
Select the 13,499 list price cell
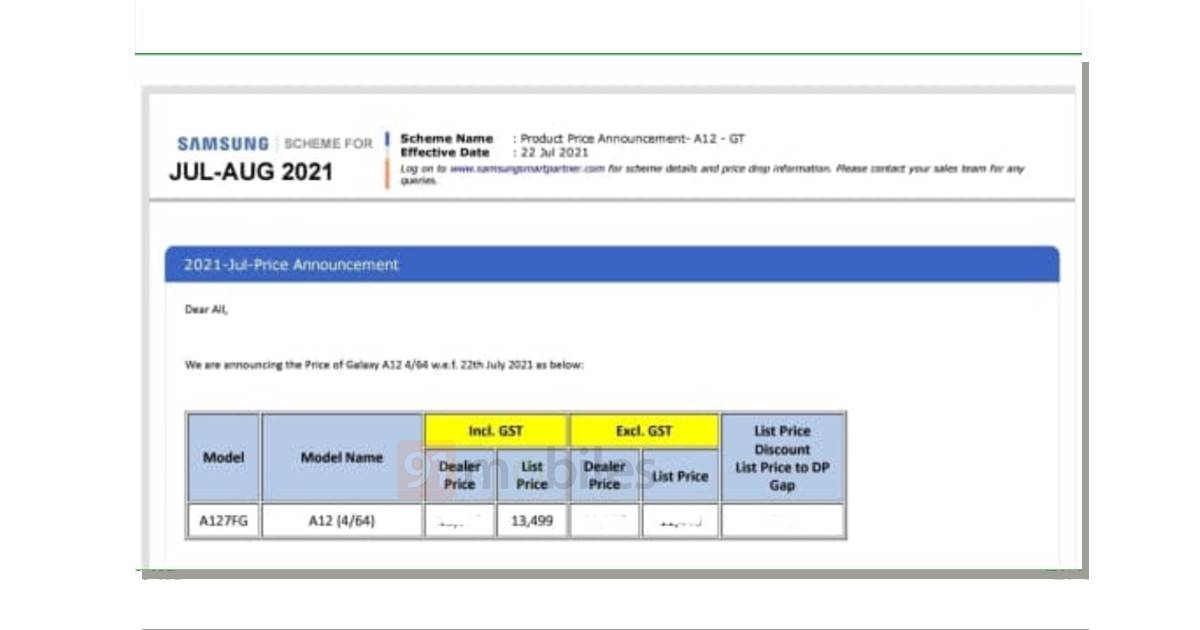click(532, 521)
